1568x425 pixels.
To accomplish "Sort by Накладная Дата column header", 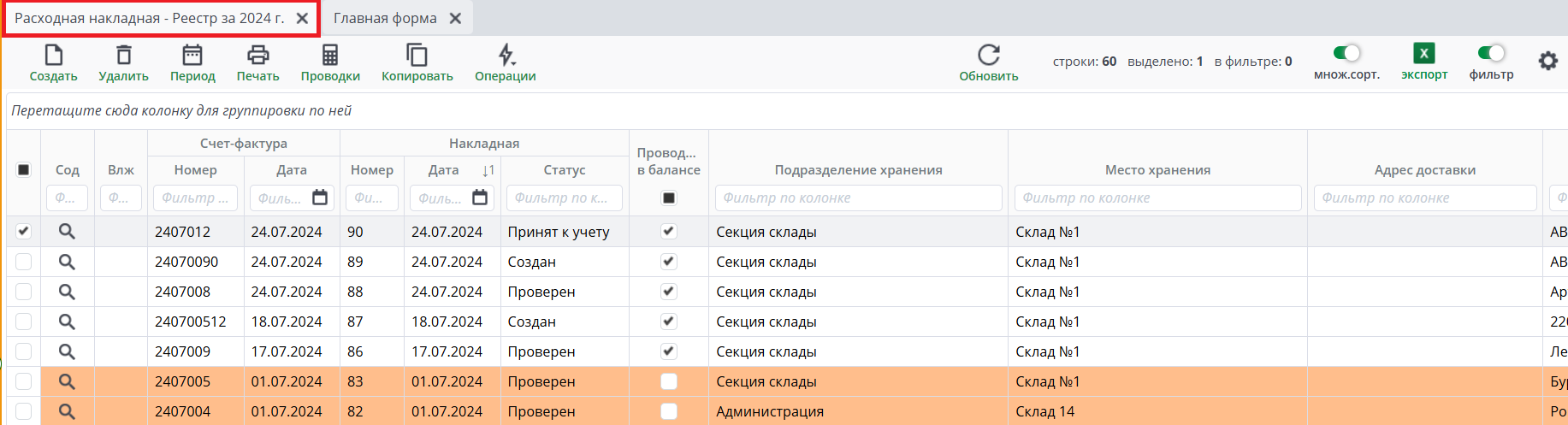I will [x=444, y=170].
